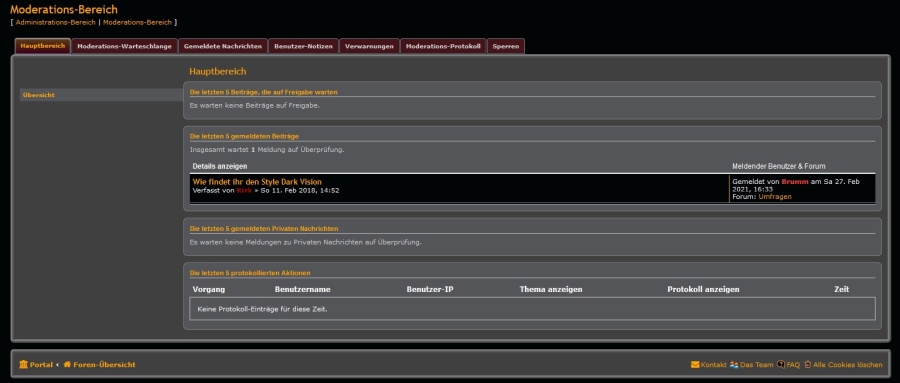
Task: Open the Administrations-Bereich link
Action: [x=56, y=22]
